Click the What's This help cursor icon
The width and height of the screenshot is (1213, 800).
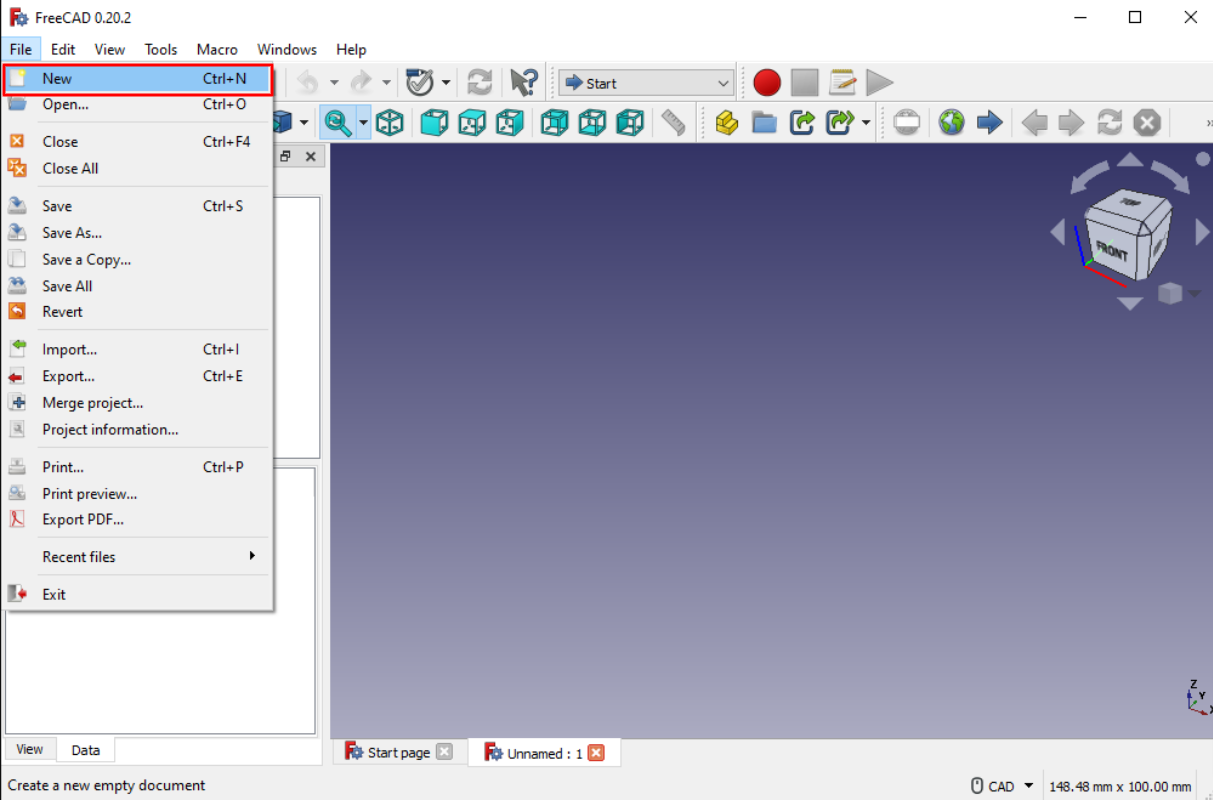click(523, 83)
